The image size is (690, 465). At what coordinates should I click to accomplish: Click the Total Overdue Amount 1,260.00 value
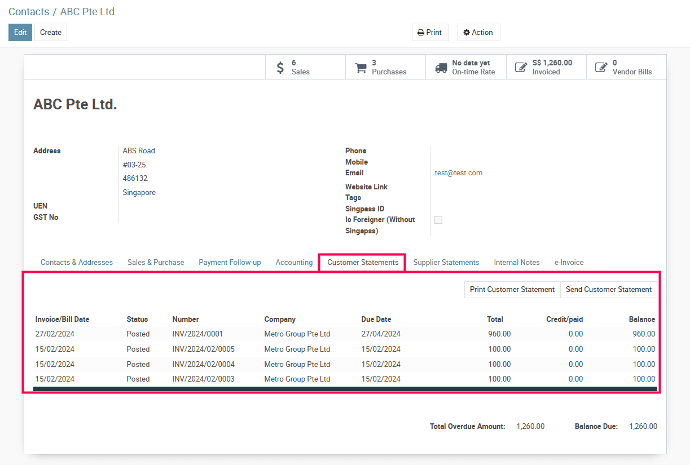coord(530,426)
